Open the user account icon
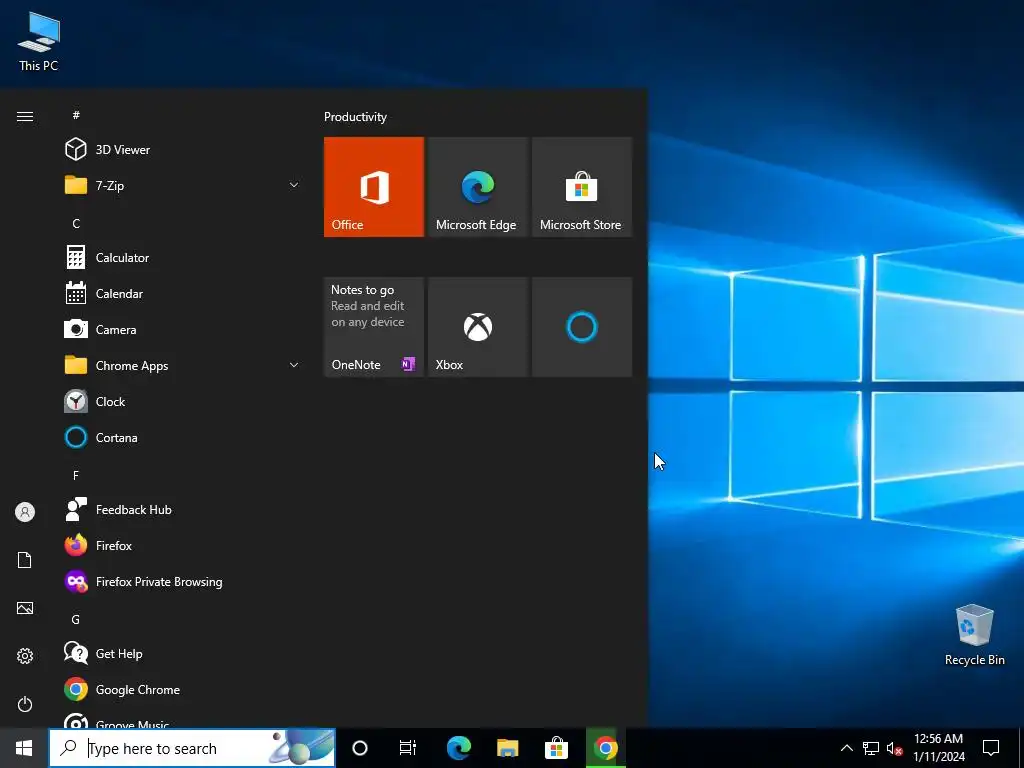 tap(25, 512)
